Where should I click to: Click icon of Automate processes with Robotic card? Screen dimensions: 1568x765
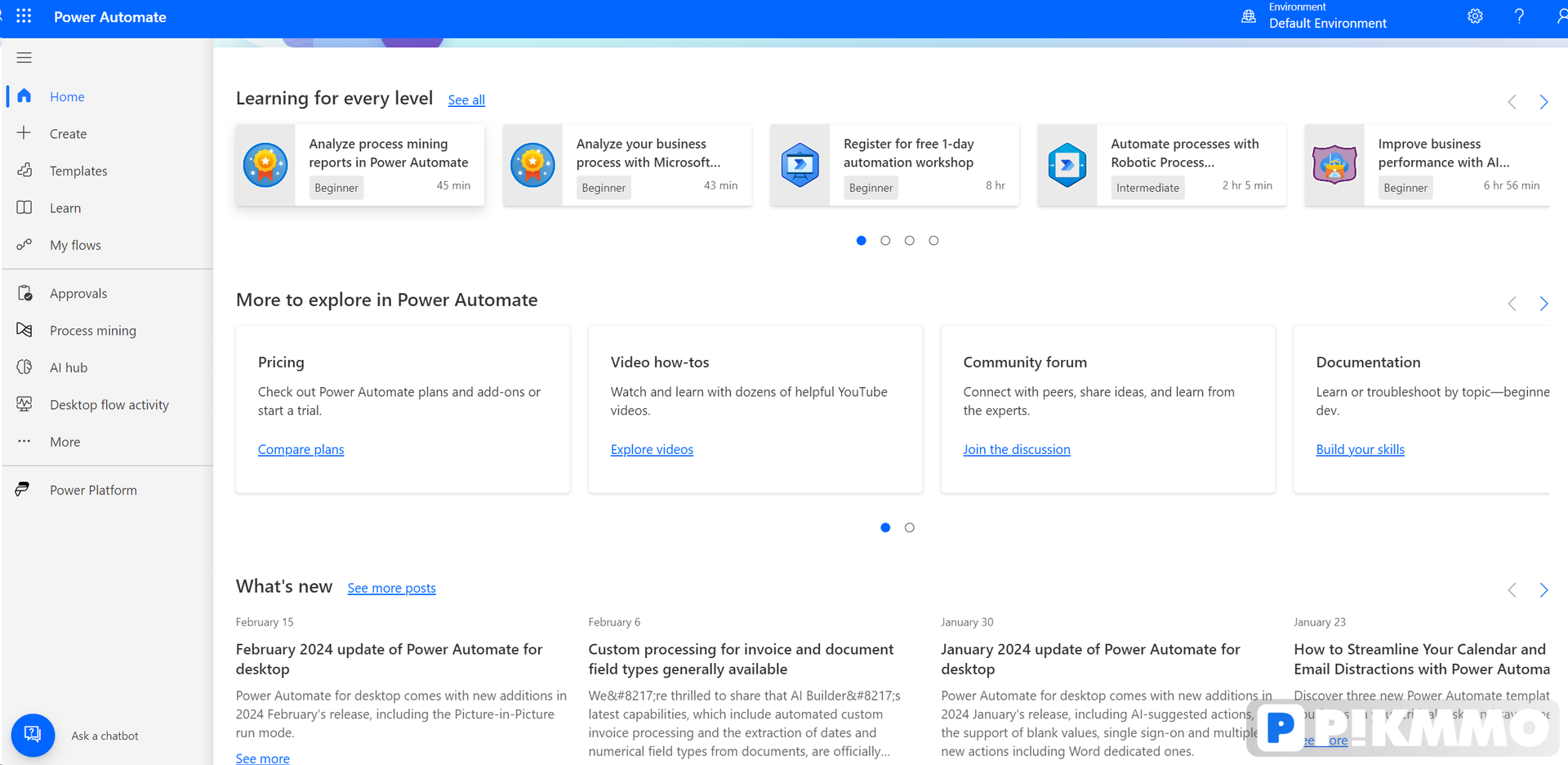pyautogui.click(x=1067, y=165)
